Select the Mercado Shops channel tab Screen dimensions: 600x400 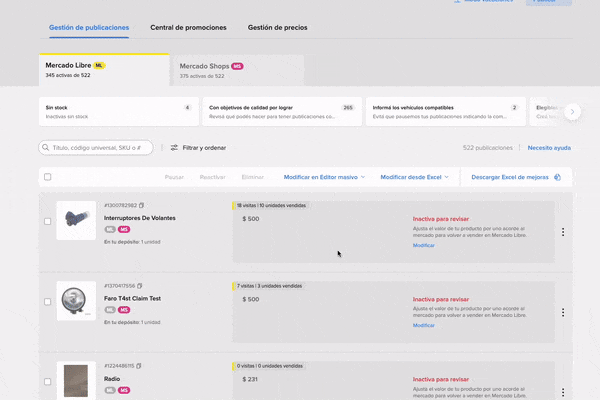pos(239,70)
